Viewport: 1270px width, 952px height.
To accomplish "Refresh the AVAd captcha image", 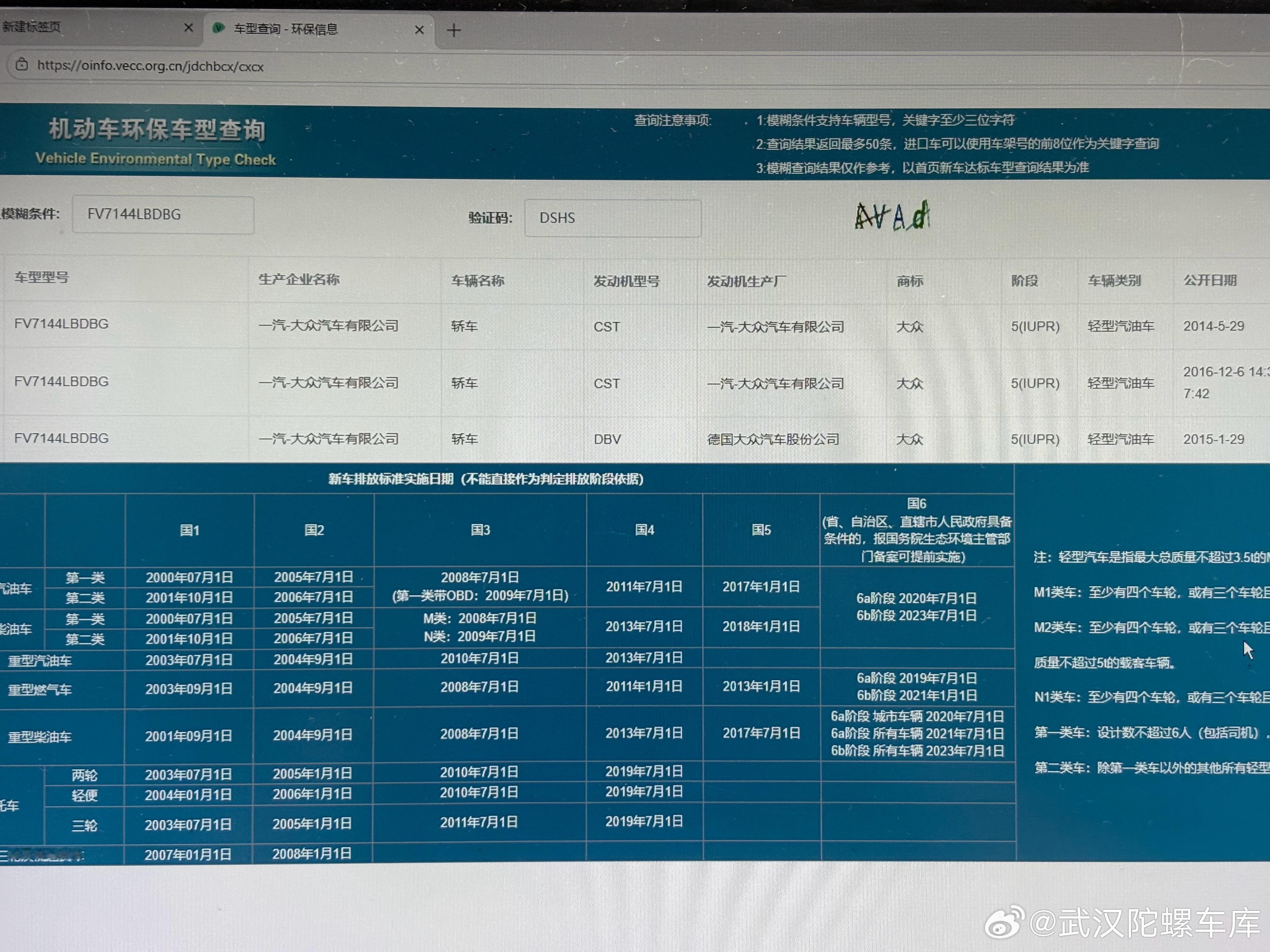I will [x=892, y=216].
